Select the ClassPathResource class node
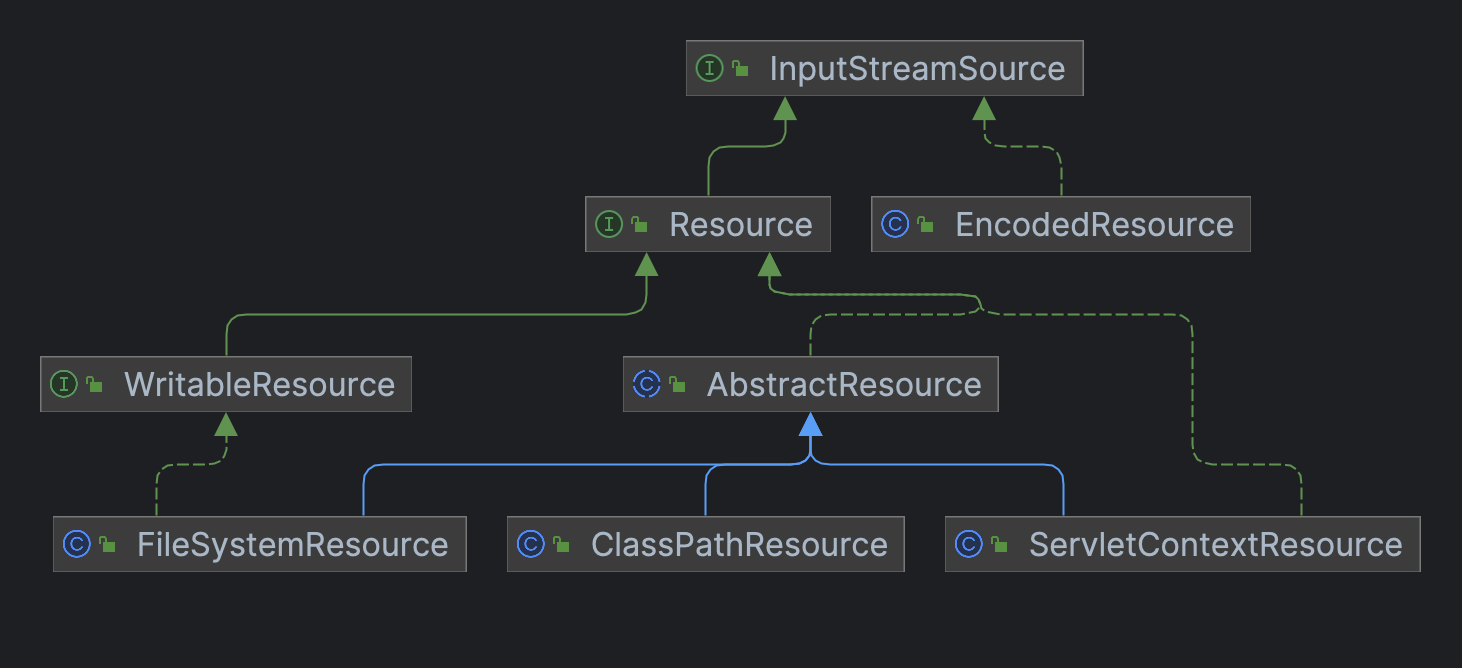Image resolution: width=1462 pixels, height=668 pixels. pos(705,544)
